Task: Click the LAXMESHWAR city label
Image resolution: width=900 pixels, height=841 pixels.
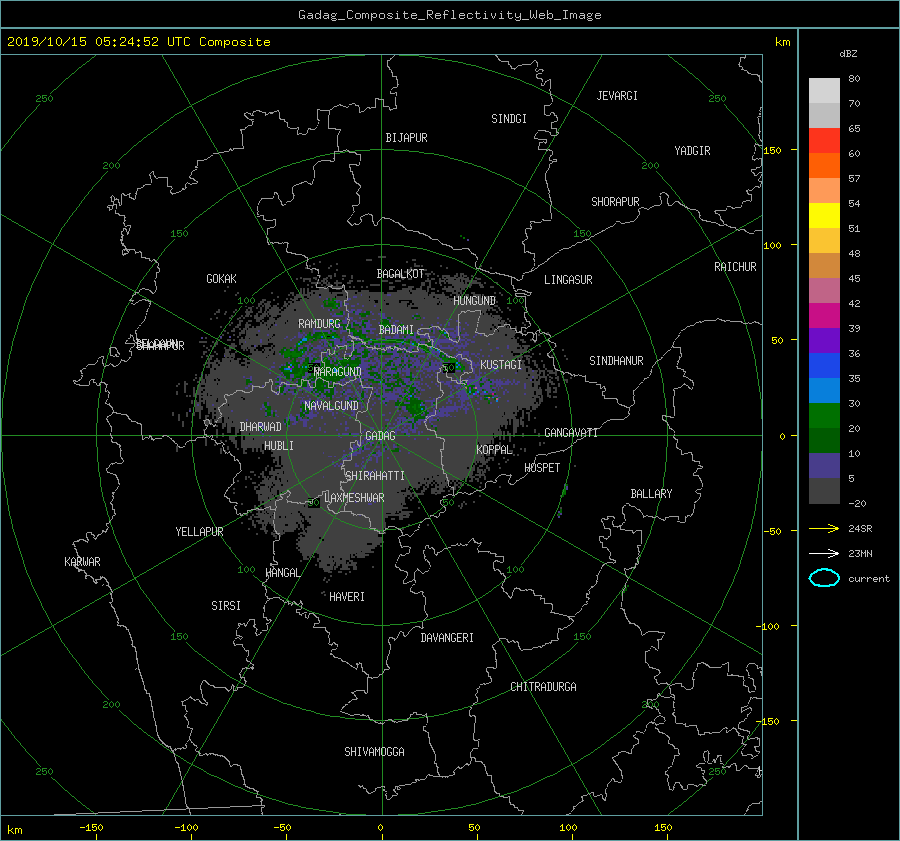Action: click(354, 498)
